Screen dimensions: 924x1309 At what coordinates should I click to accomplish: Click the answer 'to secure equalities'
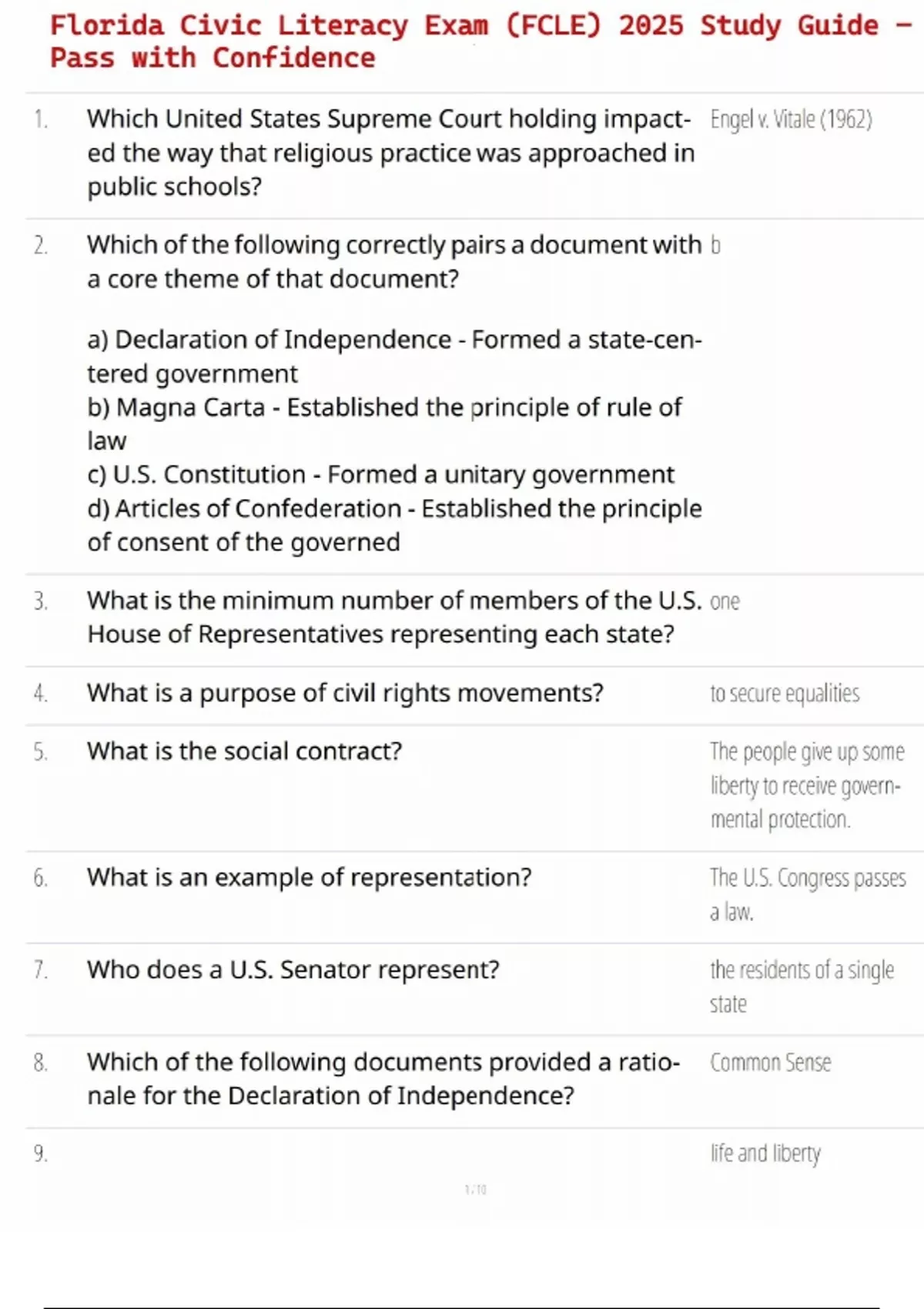(x=785, y=693)
